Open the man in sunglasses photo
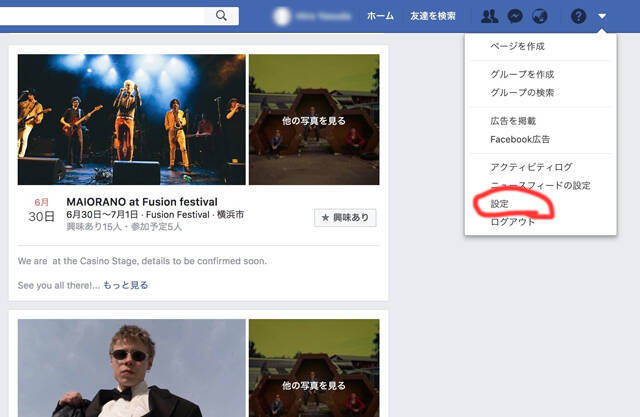Image resolution: width=640 pixels, height=417 pixels. [131, 368]
